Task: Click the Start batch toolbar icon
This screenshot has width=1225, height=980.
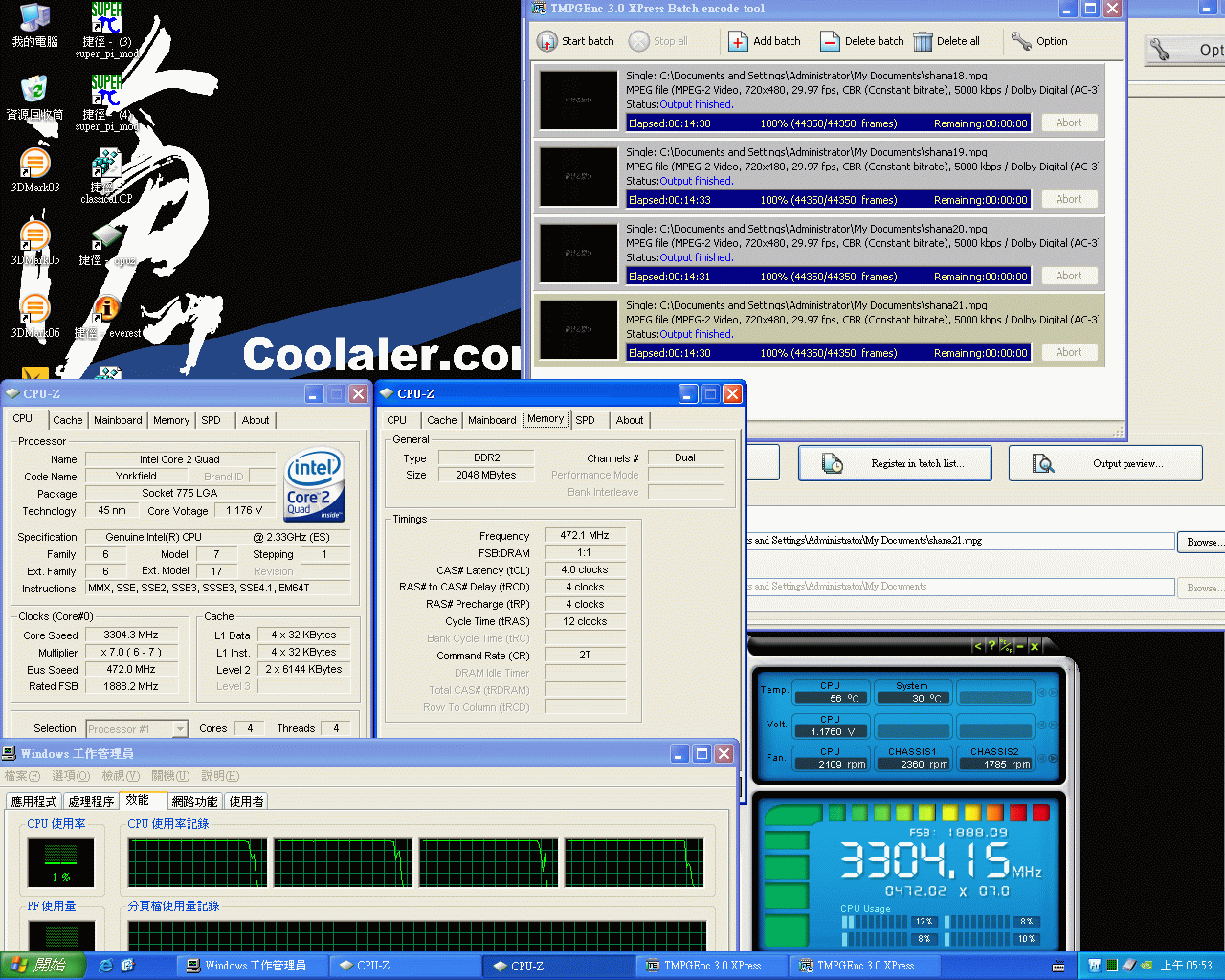Action: click(546, 41)
